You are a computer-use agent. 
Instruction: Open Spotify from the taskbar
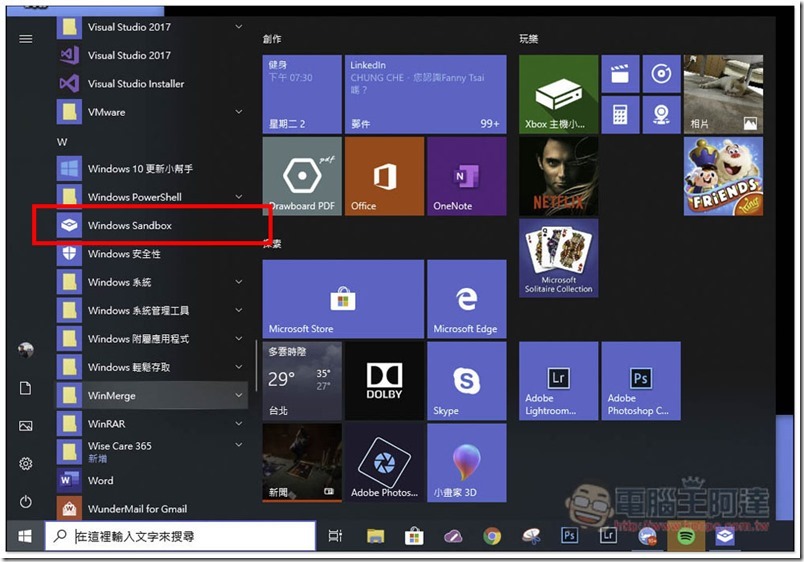click(686, 536)
